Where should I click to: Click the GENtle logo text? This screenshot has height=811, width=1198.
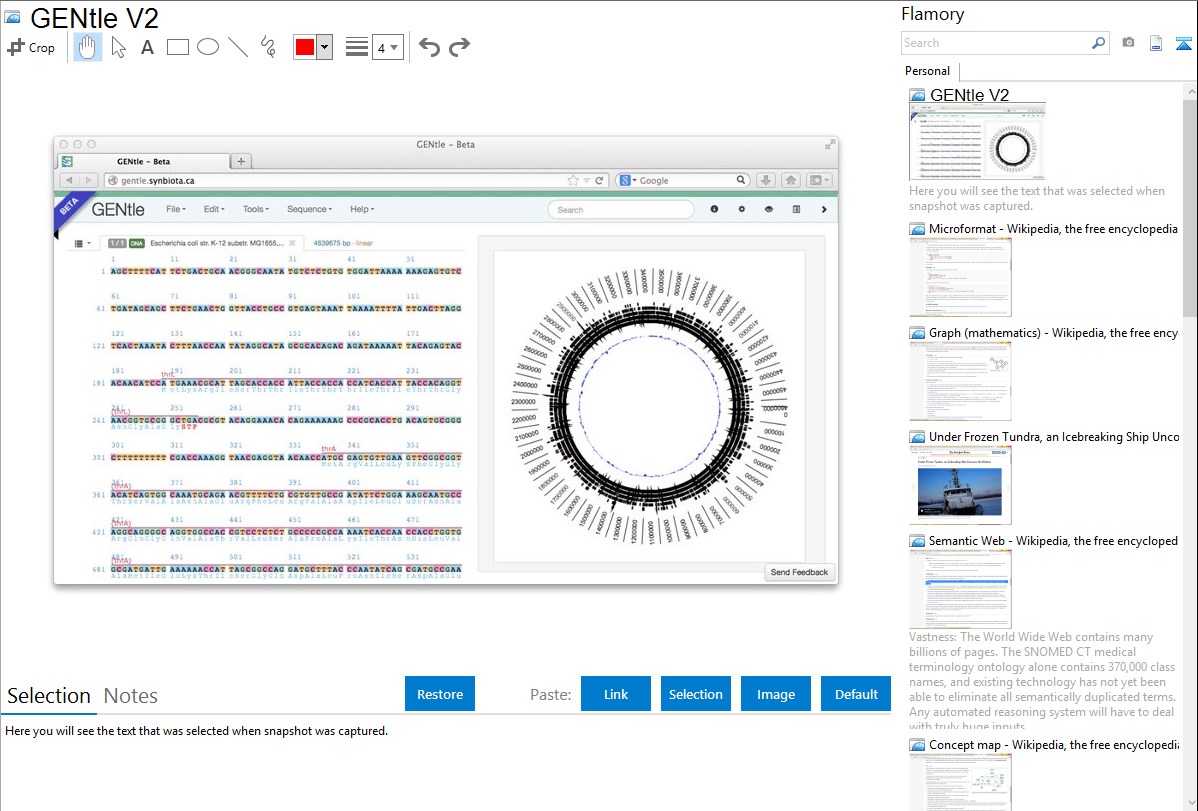pyautogui.click(x=118, y=209)
